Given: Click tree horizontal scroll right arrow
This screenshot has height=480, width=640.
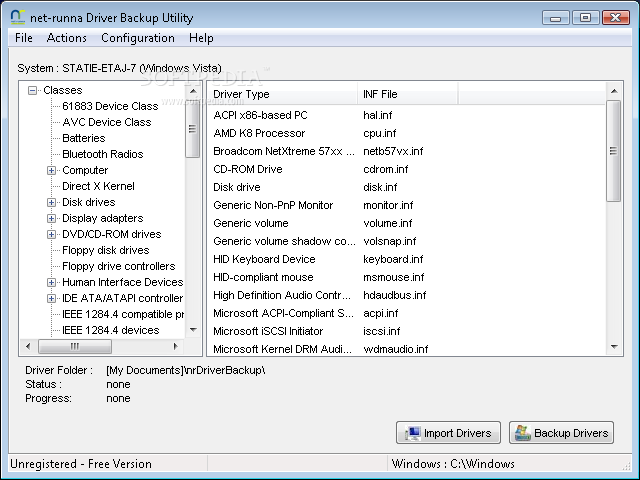Looking at the screenshot, I should [x=176, y=347].
